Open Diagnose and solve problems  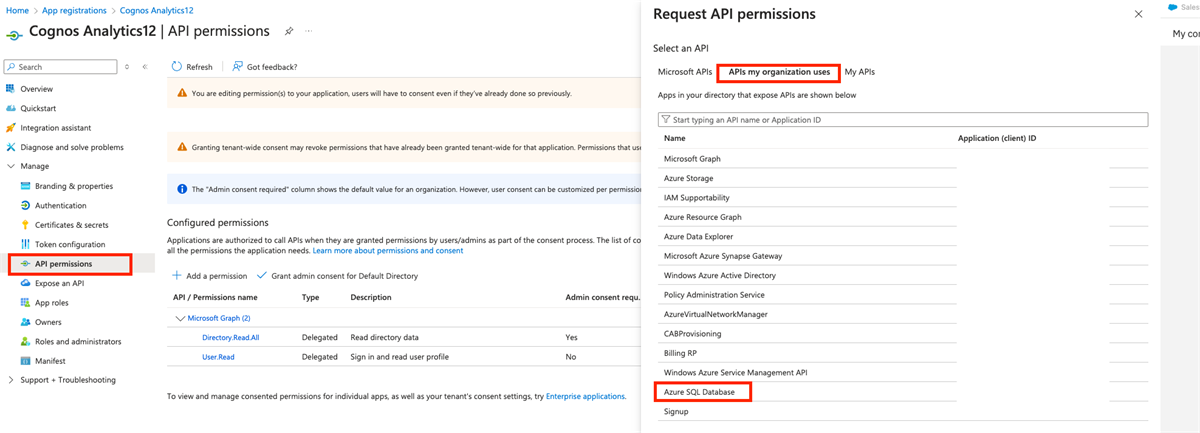click(x=72, y=147)
